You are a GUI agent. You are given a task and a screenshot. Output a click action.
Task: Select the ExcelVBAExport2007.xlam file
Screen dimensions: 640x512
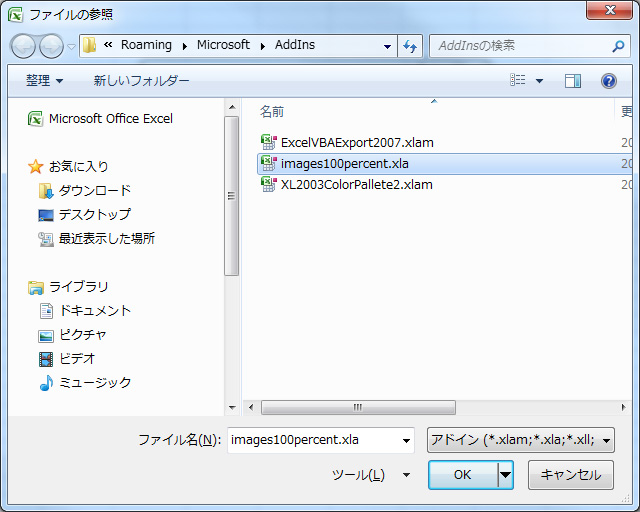pos(356,142)
